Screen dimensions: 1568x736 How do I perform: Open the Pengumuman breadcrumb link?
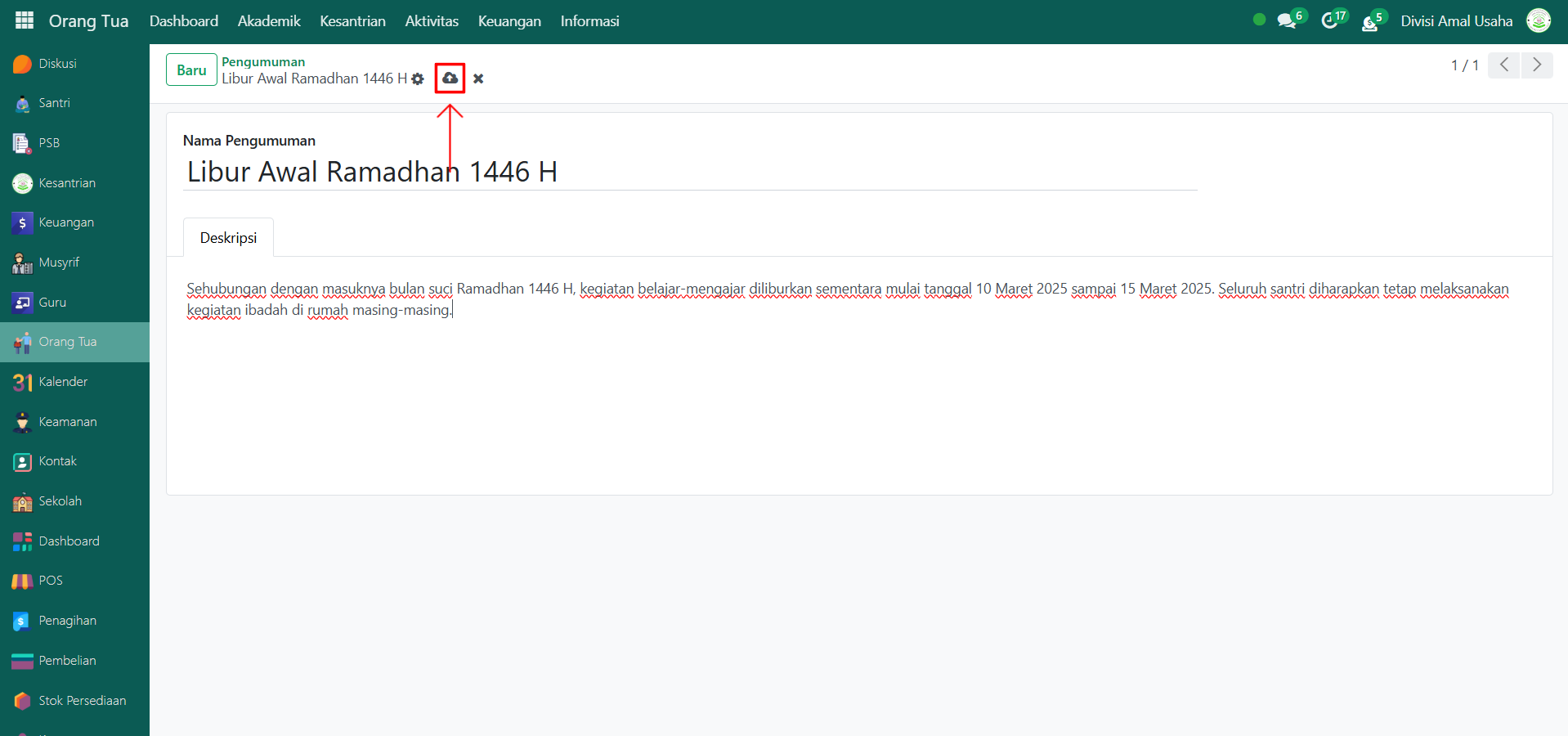click(x=263, y=62)
